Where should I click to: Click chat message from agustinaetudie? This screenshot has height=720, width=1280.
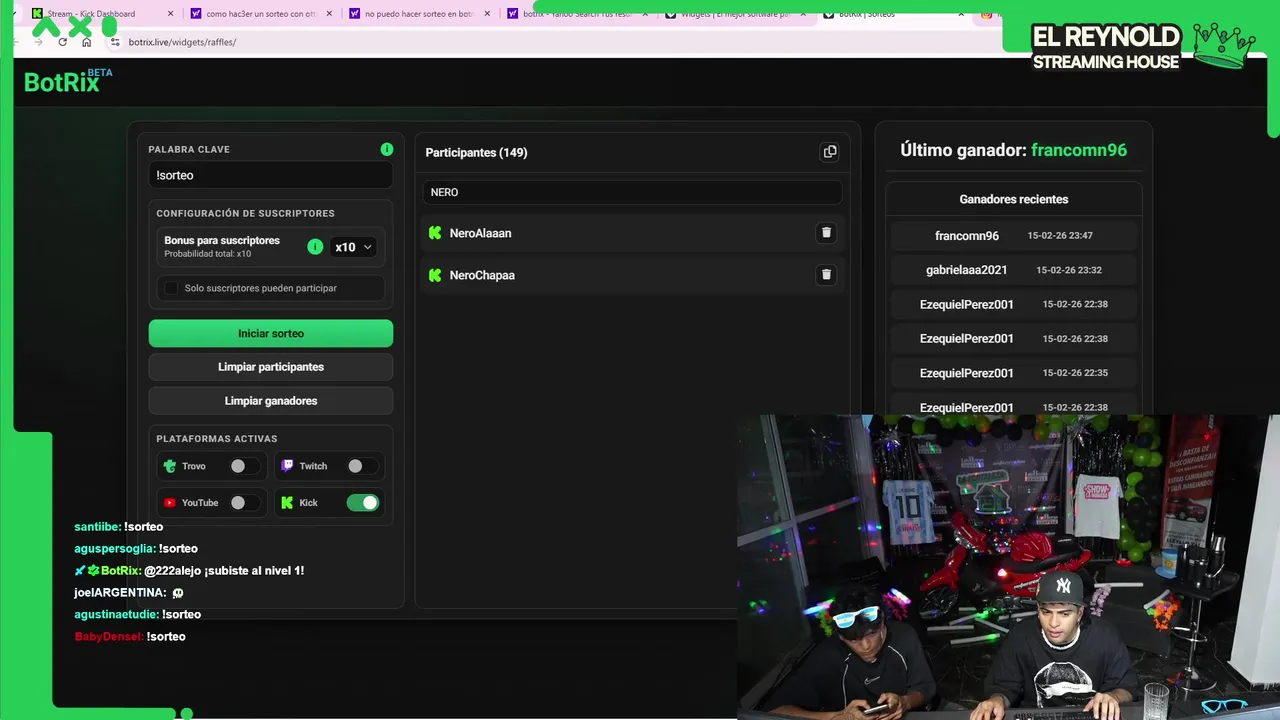(x=137, y=615)
